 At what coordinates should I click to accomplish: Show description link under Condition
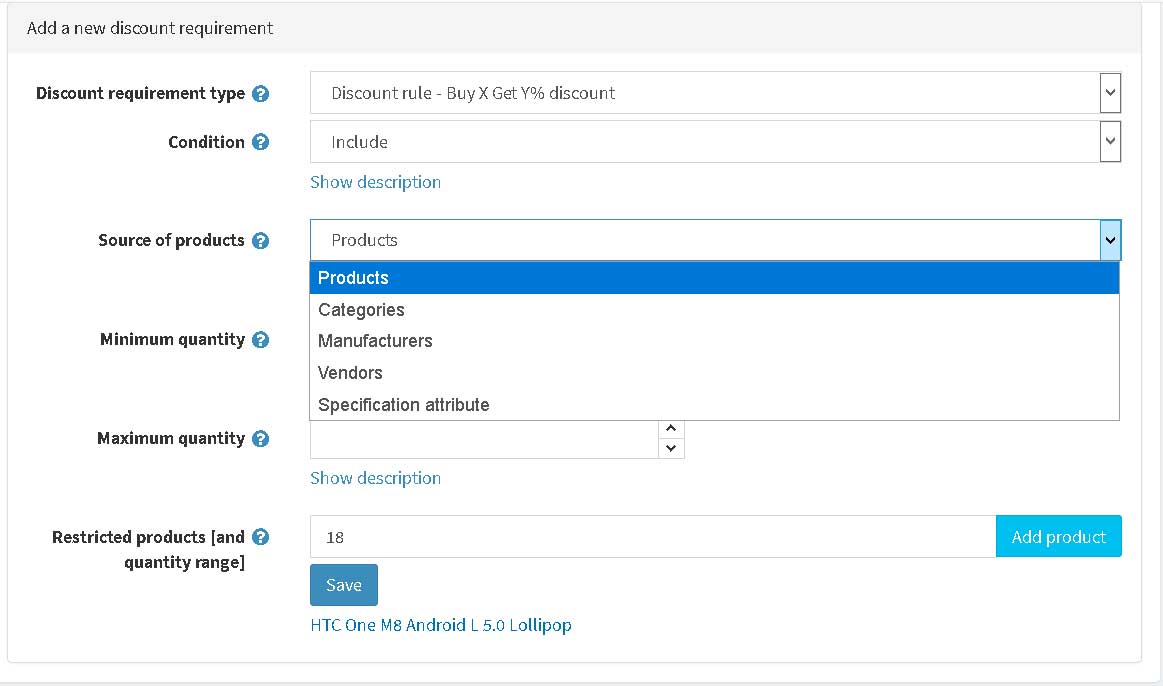click(x=375, y=182)
